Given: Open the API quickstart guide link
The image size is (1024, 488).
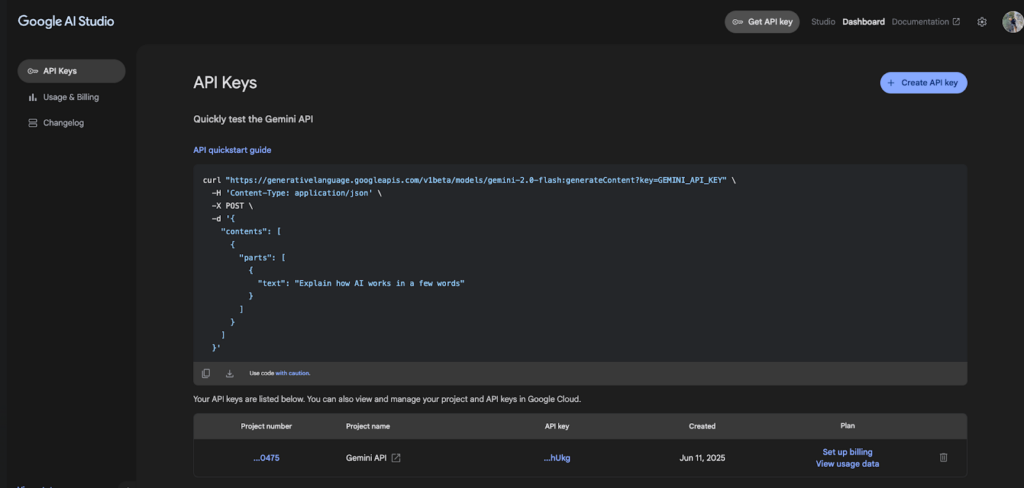Looking at the screenshot, I should 232,150.
